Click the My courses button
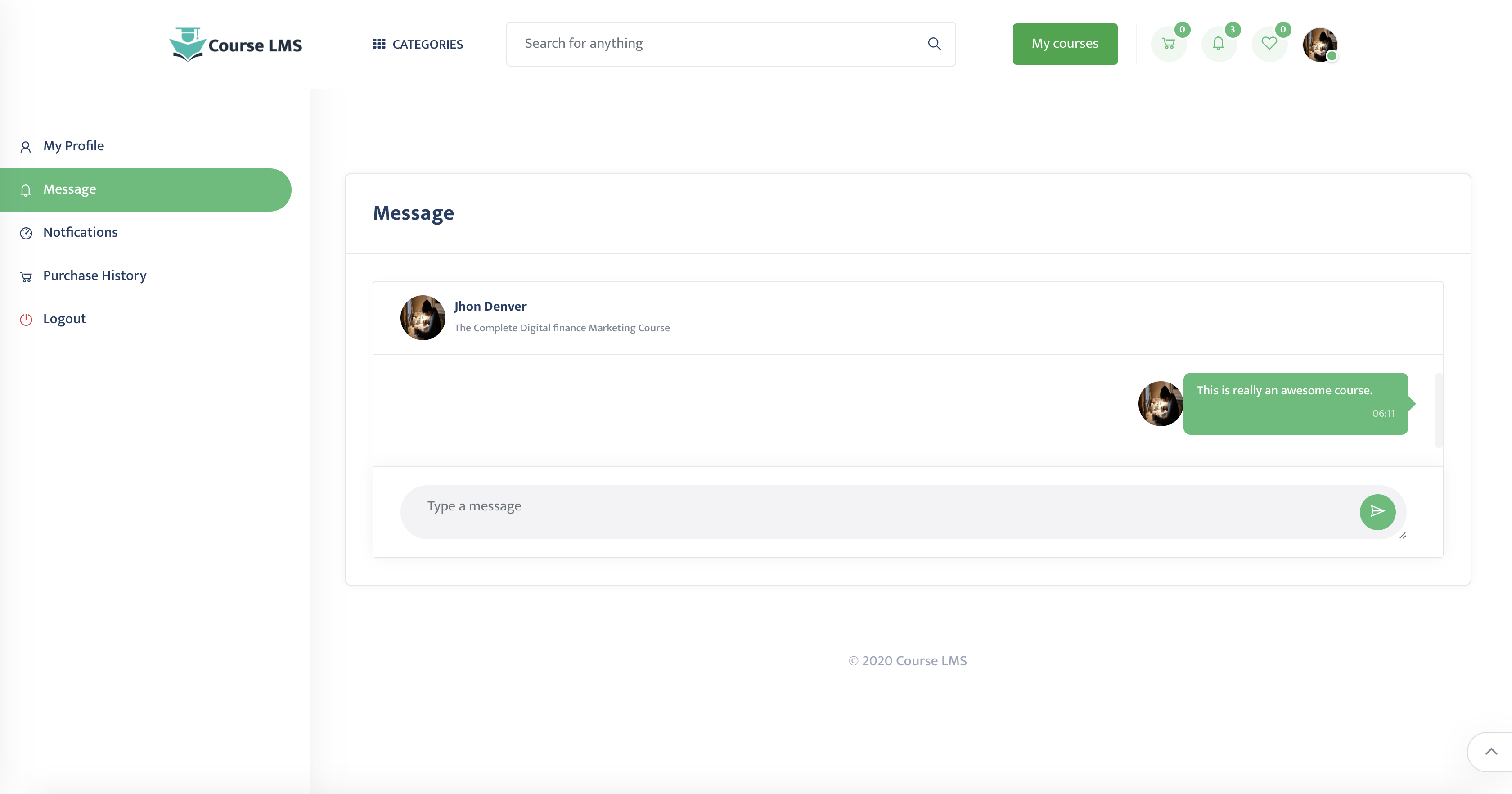 click(x=1065, y=44)
